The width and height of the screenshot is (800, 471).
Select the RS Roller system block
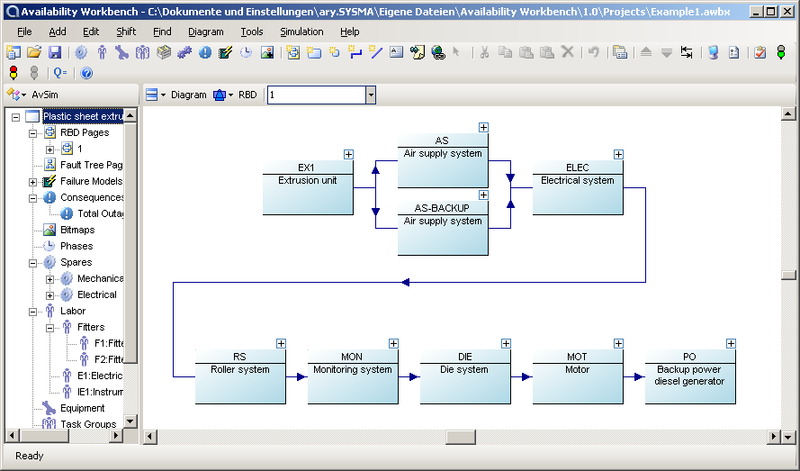240,377
